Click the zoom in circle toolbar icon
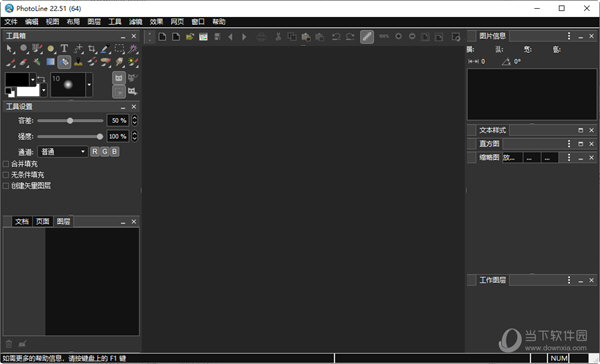Viewport: 600px width, 364px height. [398, 36]
